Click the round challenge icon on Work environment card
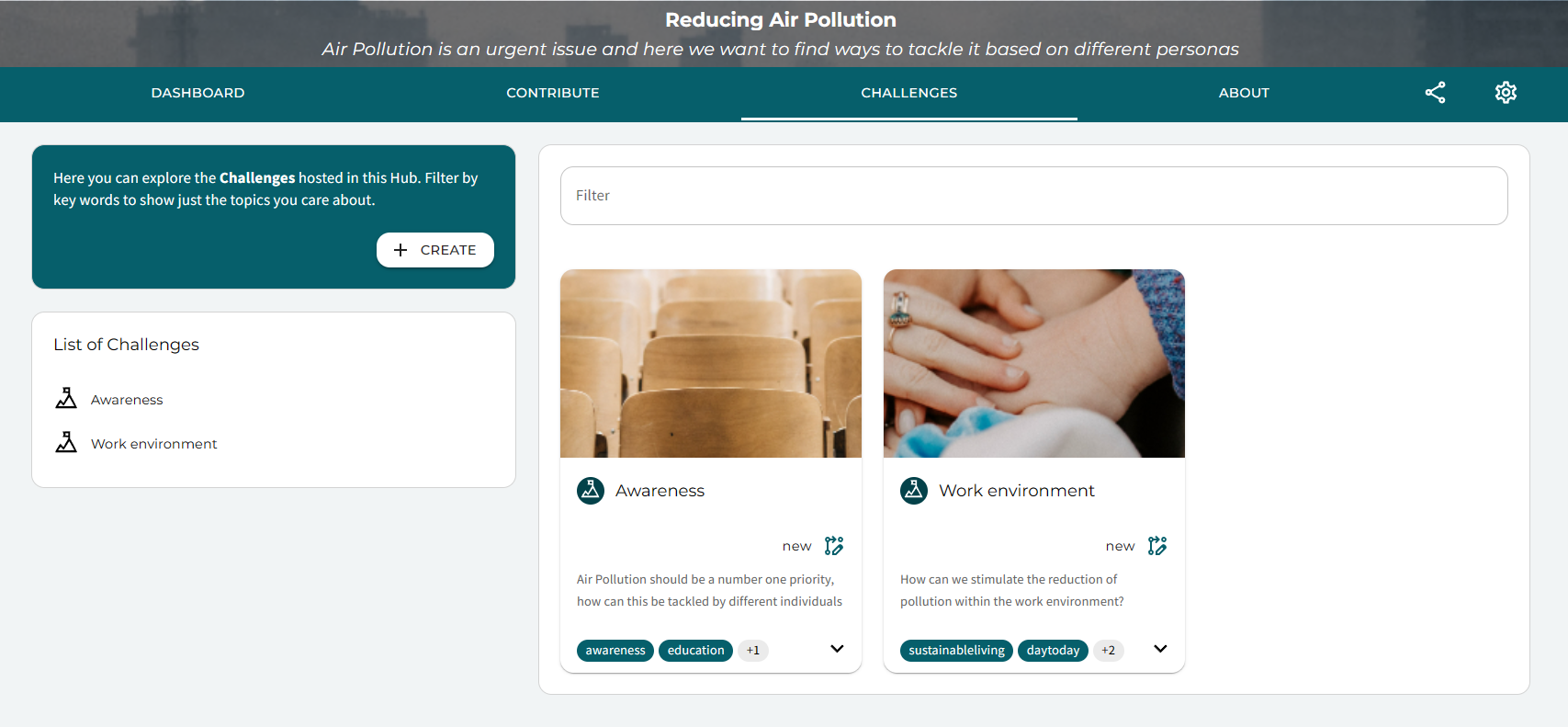This screenshot has width=1568, height=727. [914, 491]
